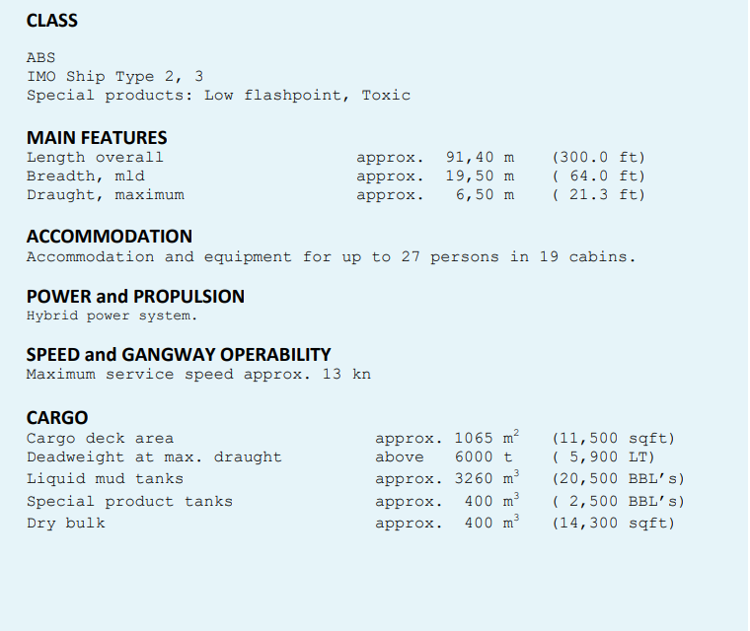Click the Breadth, mld label
This screenshot has height=631, width=750.
point(85,176)
